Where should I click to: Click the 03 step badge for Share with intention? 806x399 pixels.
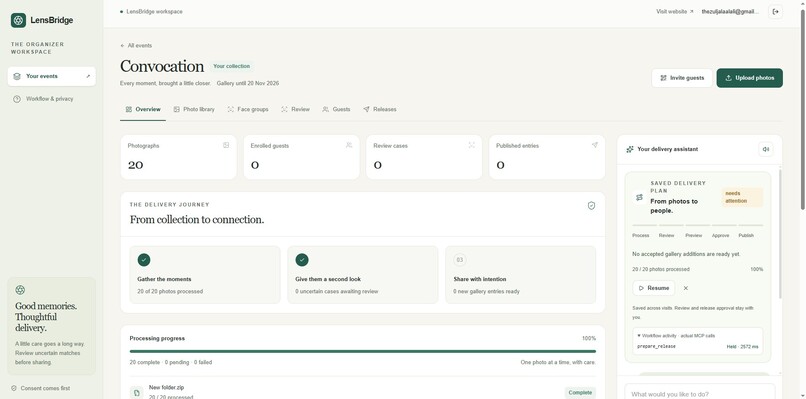460,260
